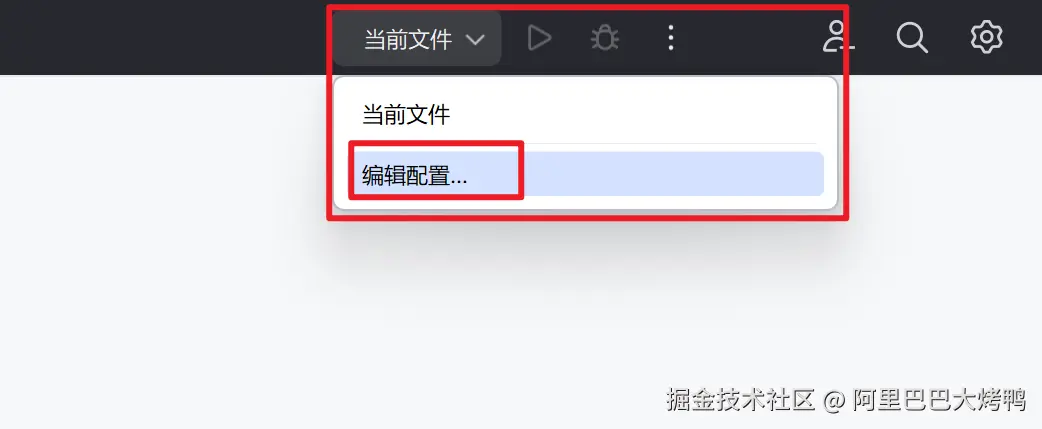The image size is (1042, 429).
Task: Open the highlighted Edit Configurations item
Action: pos(586,174)
